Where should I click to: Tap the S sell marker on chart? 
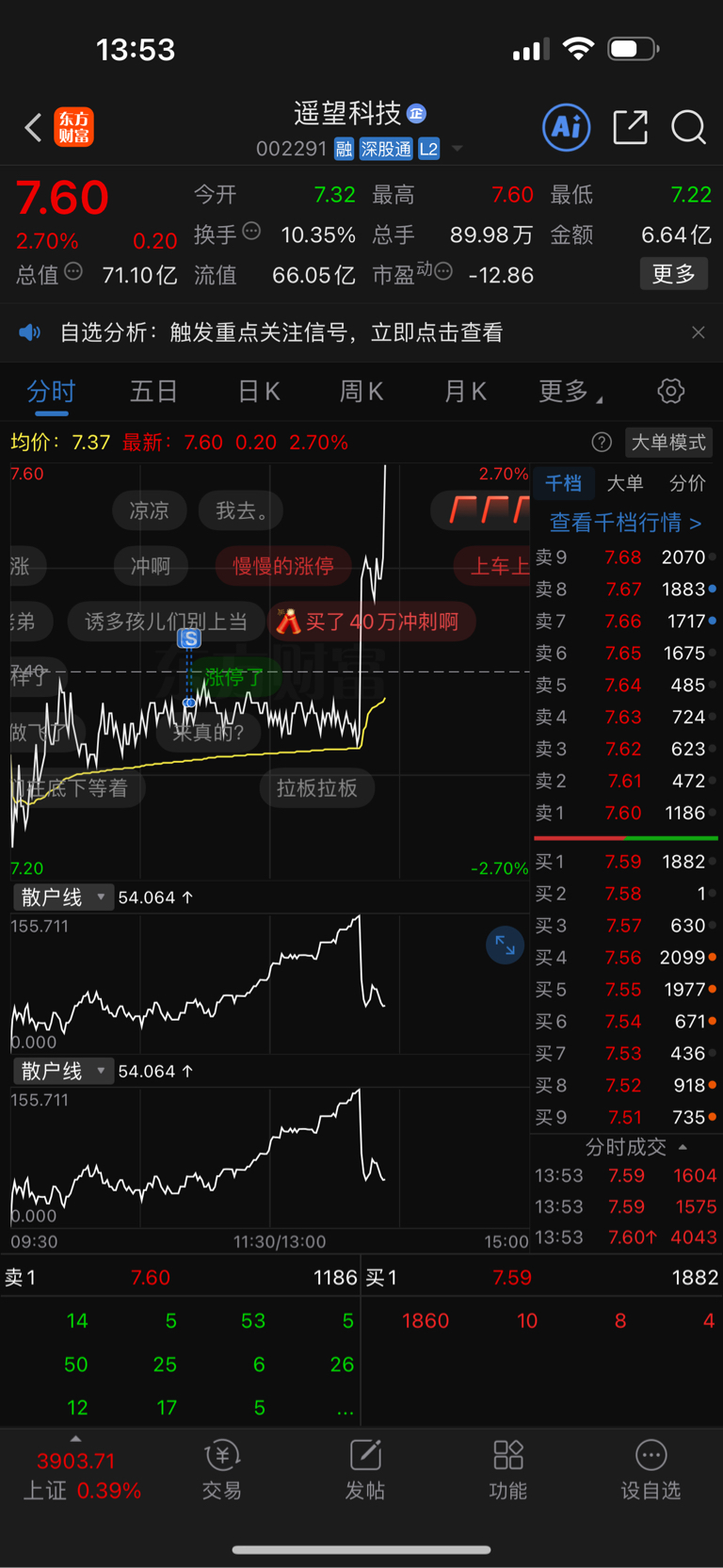[x=189, y=639]
